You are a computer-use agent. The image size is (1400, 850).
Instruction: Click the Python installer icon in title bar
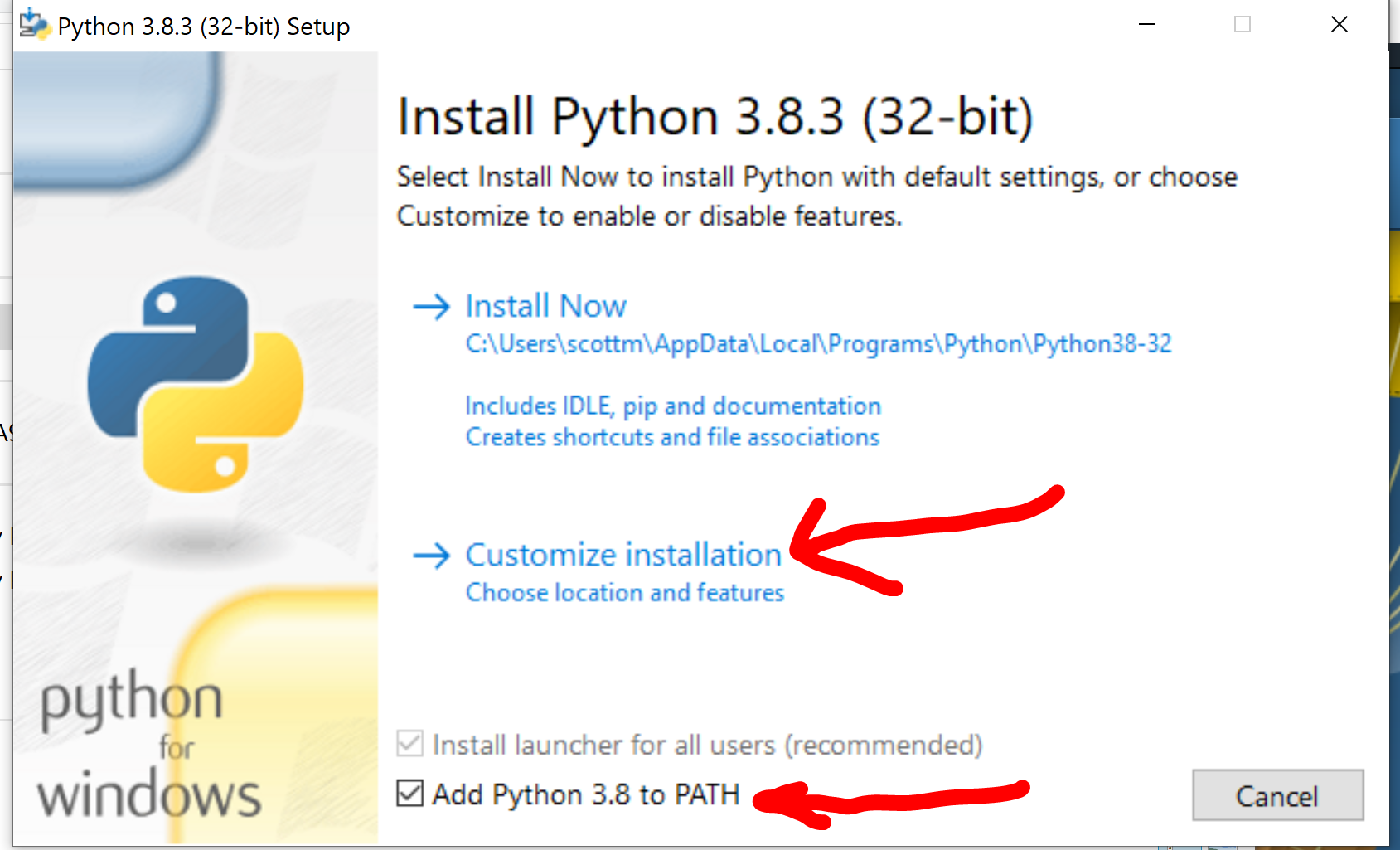[35, 26]
